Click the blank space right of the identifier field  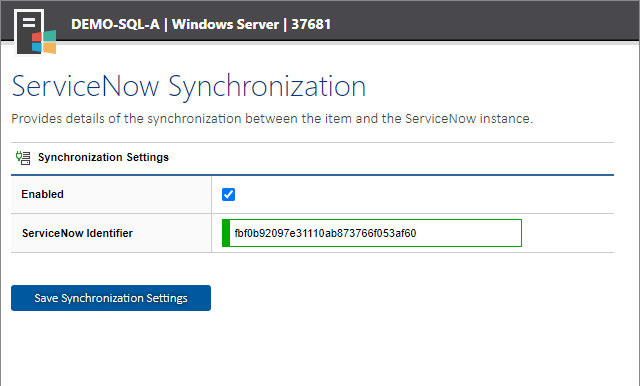click(x=567, y=233)
